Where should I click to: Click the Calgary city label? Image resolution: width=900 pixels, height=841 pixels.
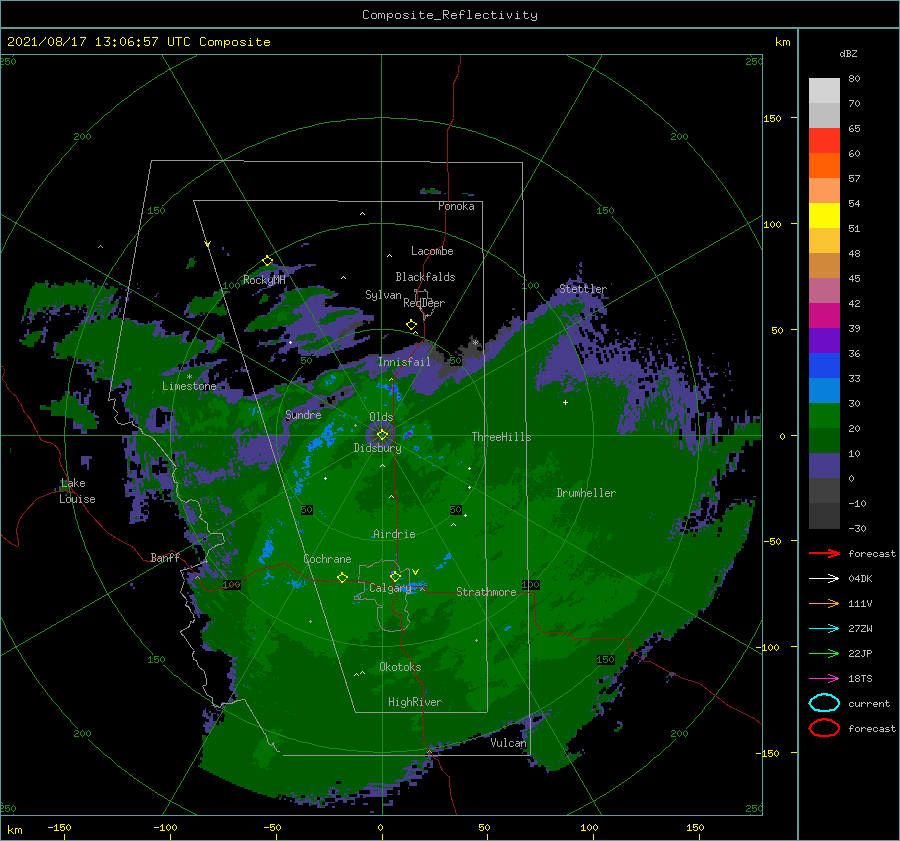390,588
